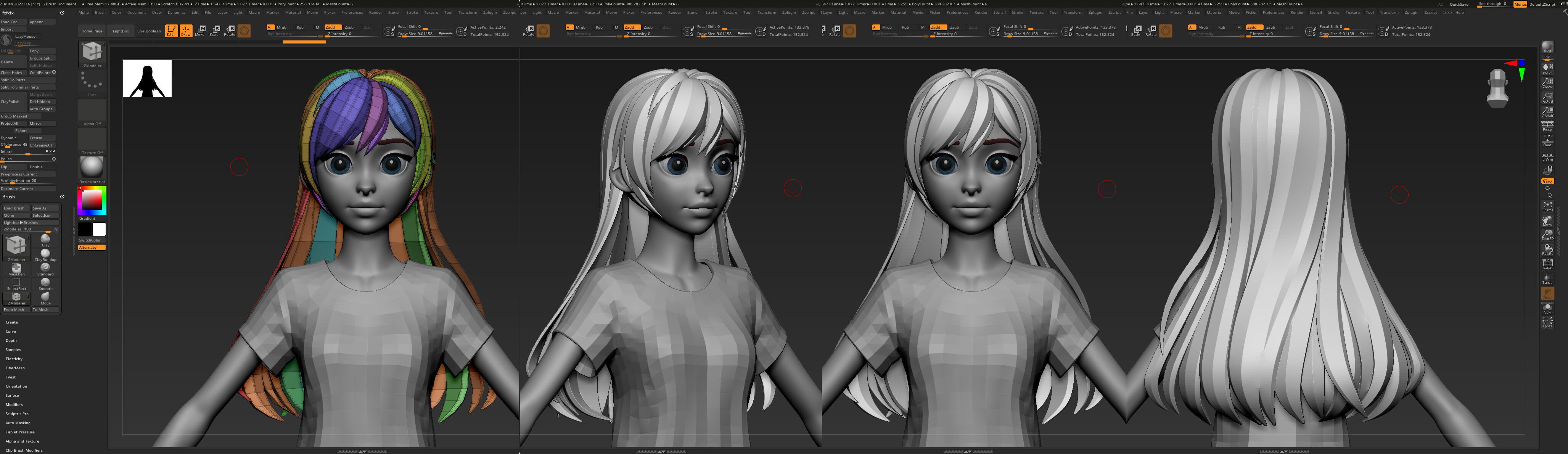The height and width of the screenshot is (454, 1568).
Task: Open the Dynamics menu
Action: click(x=177, y=12)
